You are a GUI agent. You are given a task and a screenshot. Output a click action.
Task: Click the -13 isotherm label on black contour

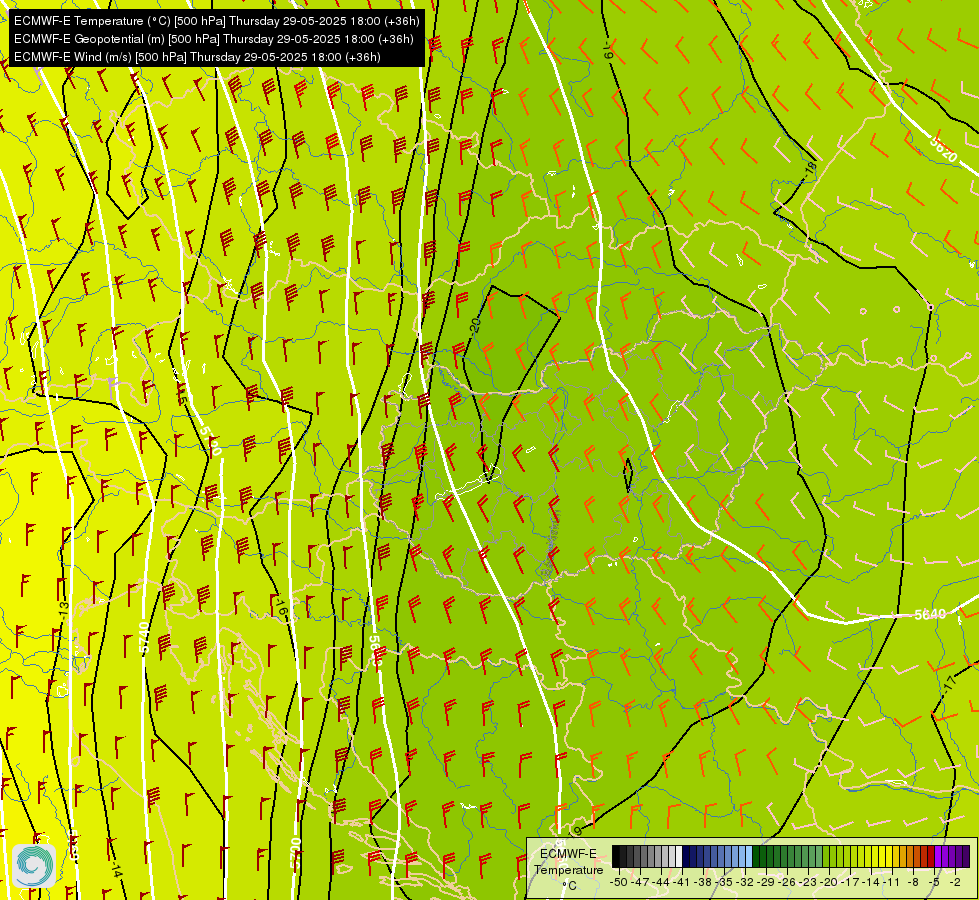(63, 609)
